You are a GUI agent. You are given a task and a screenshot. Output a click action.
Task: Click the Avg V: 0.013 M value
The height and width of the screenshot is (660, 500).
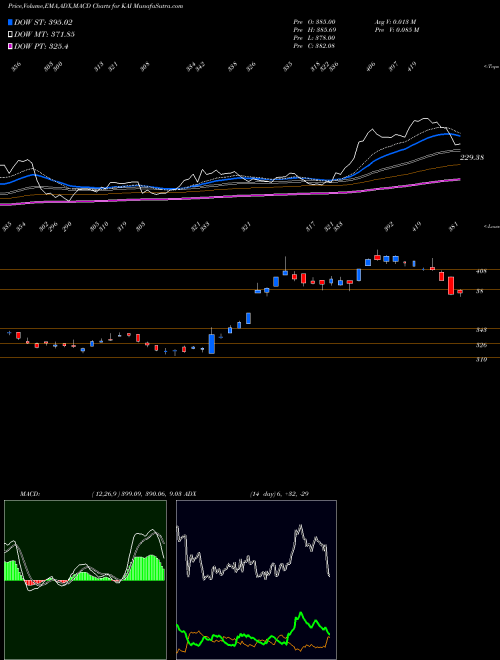[x=396, y=22]
